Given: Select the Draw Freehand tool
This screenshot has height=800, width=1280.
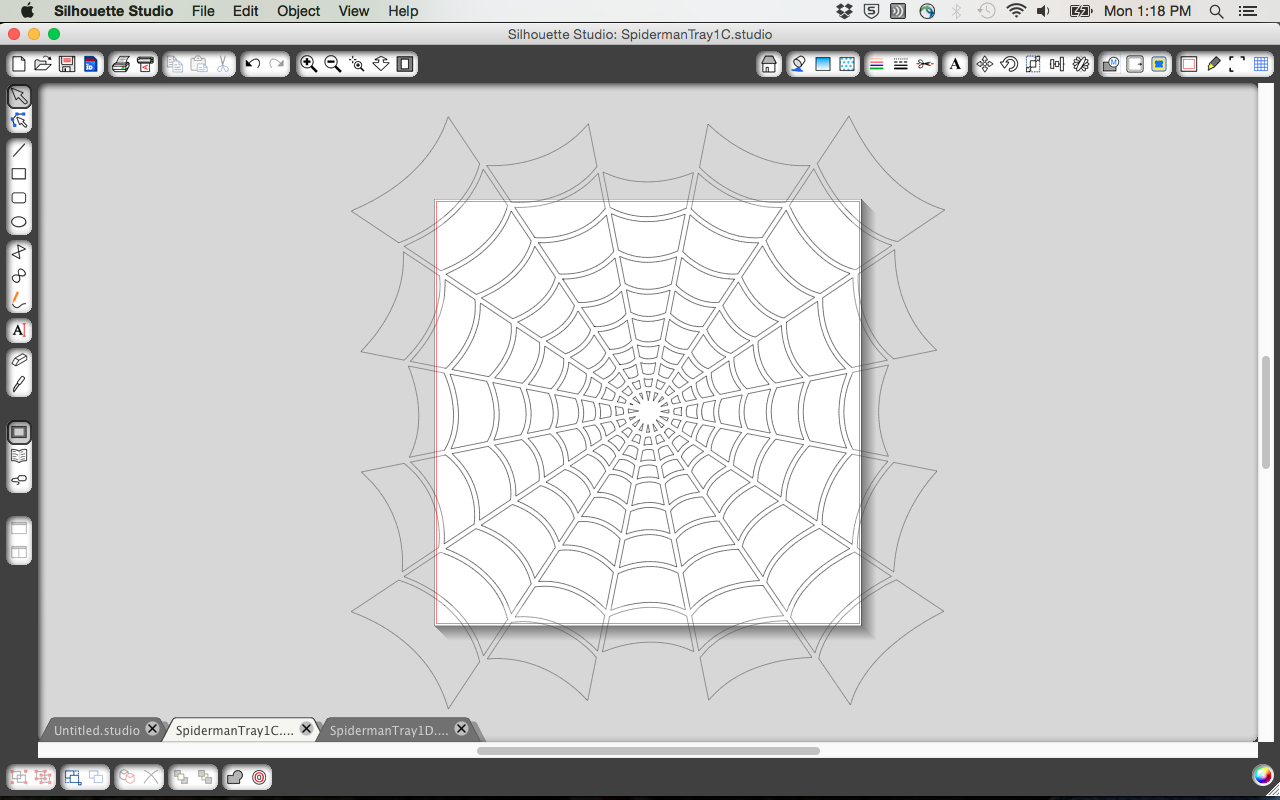Looking at the screenshot, I should [x=19, y=300].
